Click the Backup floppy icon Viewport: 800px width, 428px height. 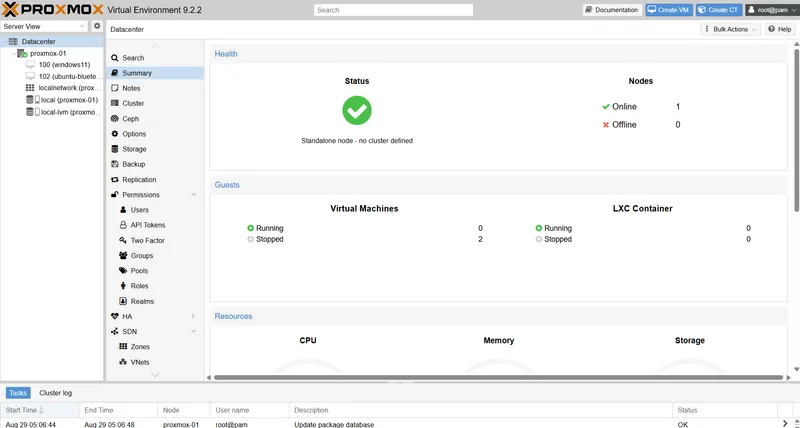click(x=115, y=164)
